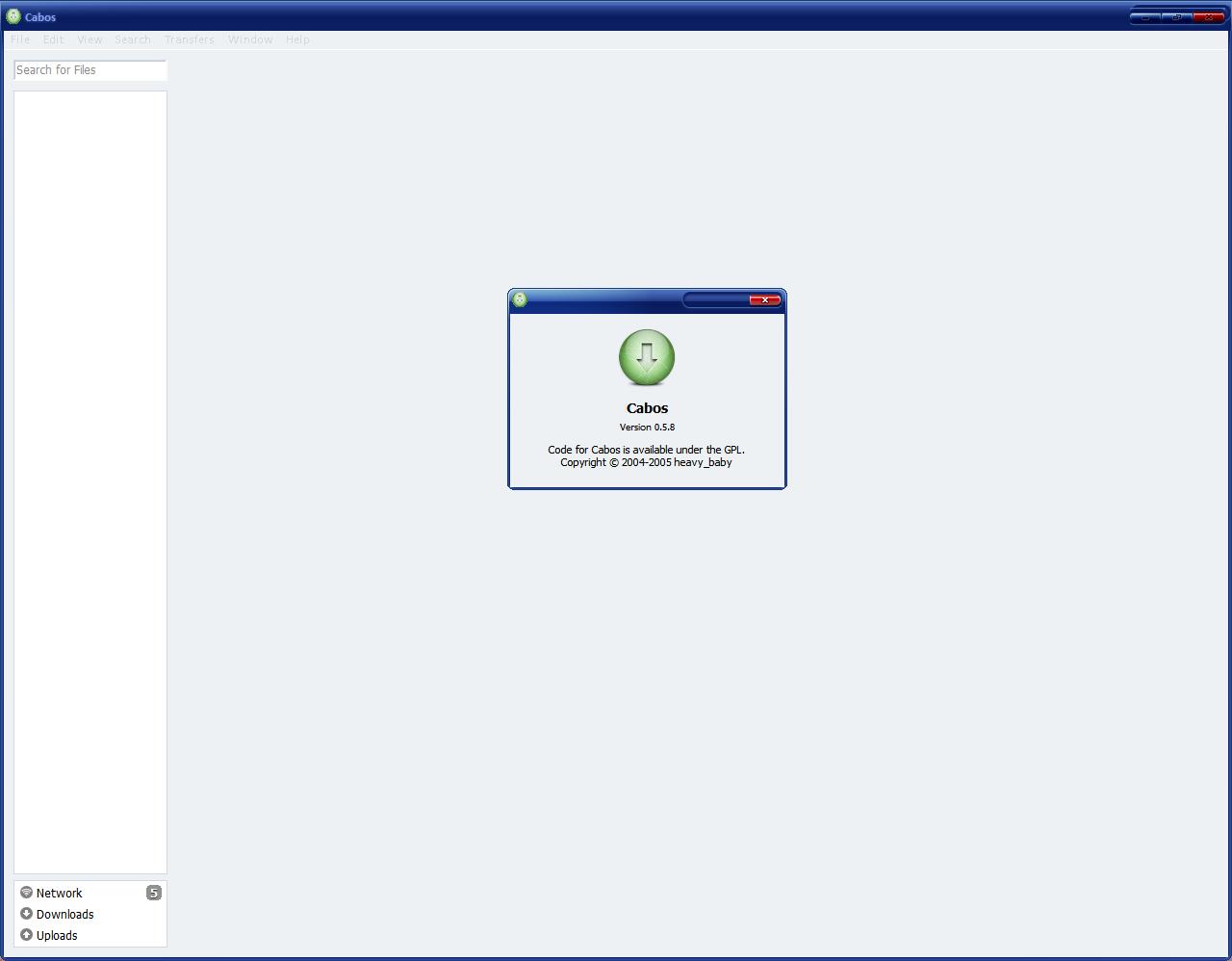Open the Search menu
1232x961 pixels.
click(133, 39)
